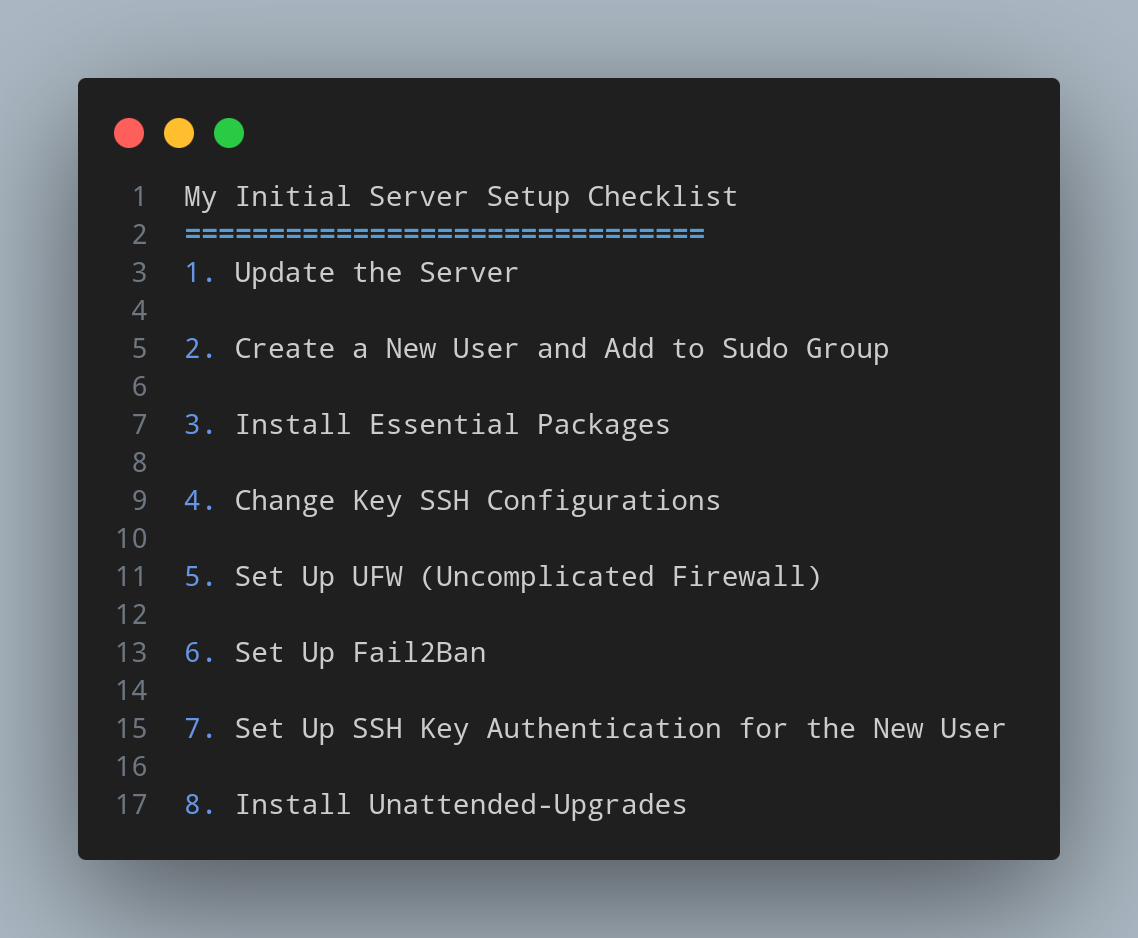Click the red traffic light circle
The image size is (1138, 938).
pos(129,132)
